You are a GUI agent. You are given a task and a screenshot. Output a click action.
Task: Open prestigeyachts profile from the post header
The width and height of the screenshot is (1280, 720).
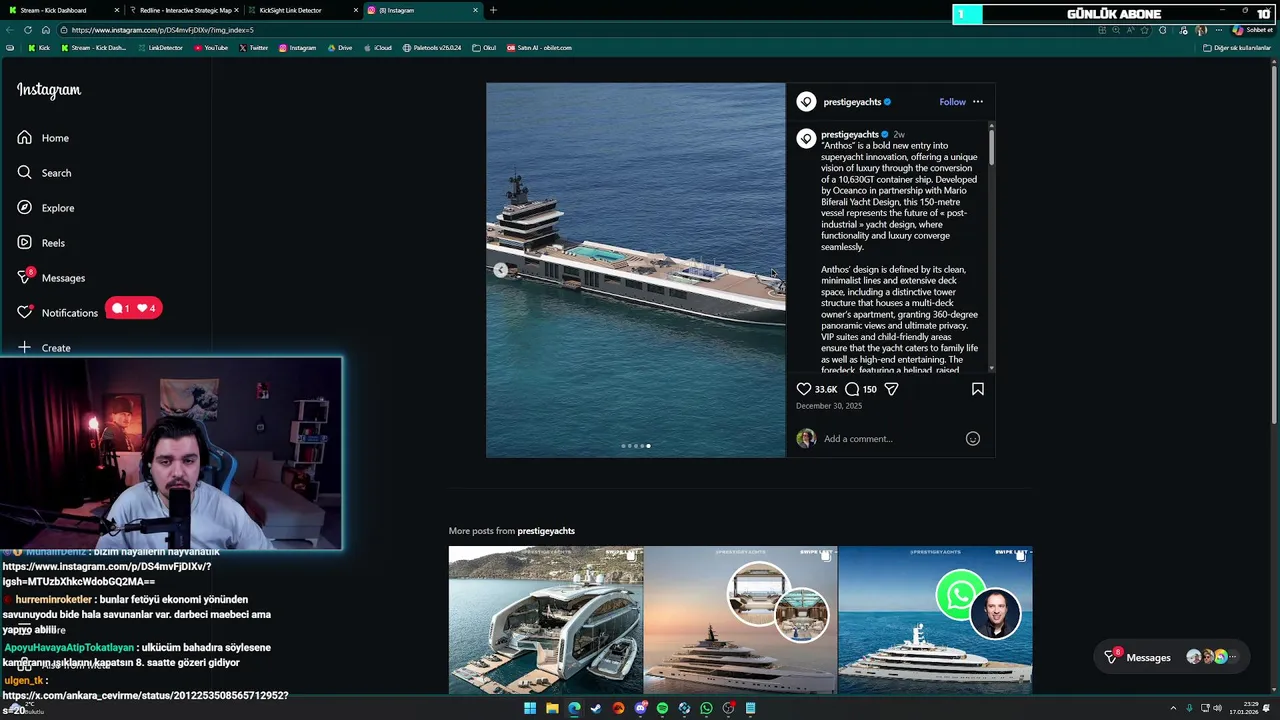coord(852,102)
